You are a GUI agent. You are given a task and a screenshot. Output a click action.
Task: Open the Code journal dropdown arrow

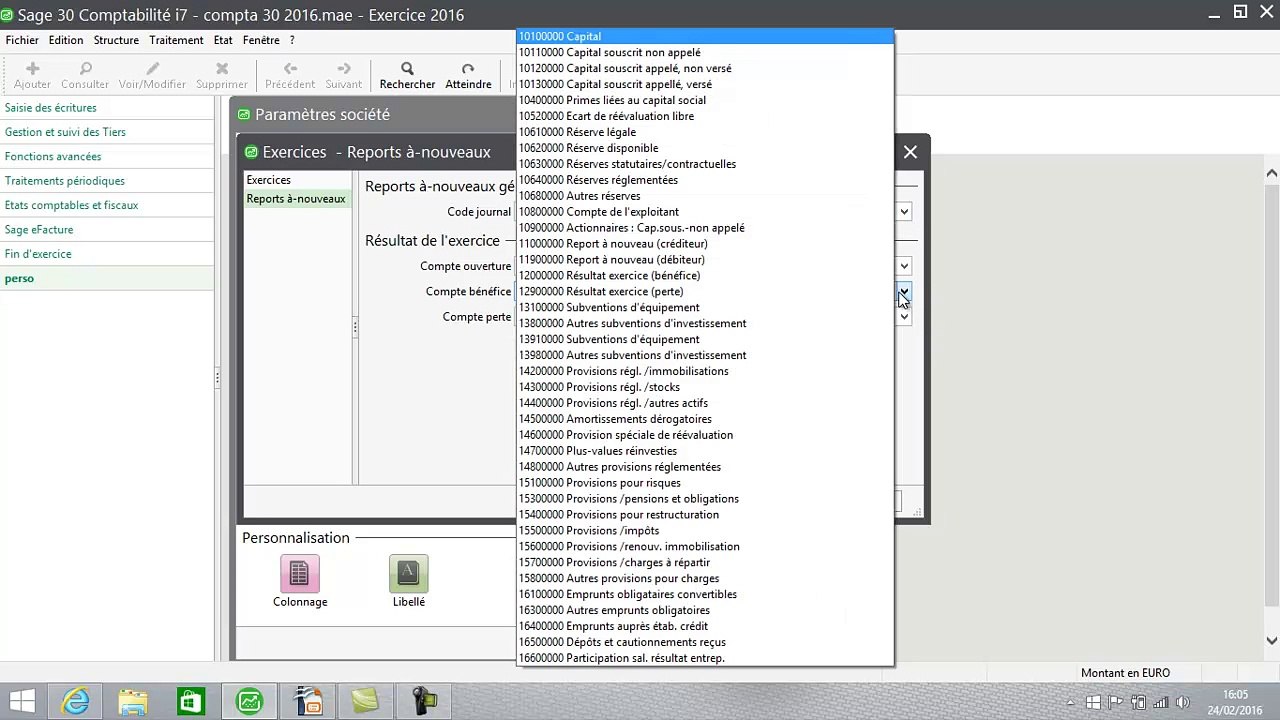[903, 212]
